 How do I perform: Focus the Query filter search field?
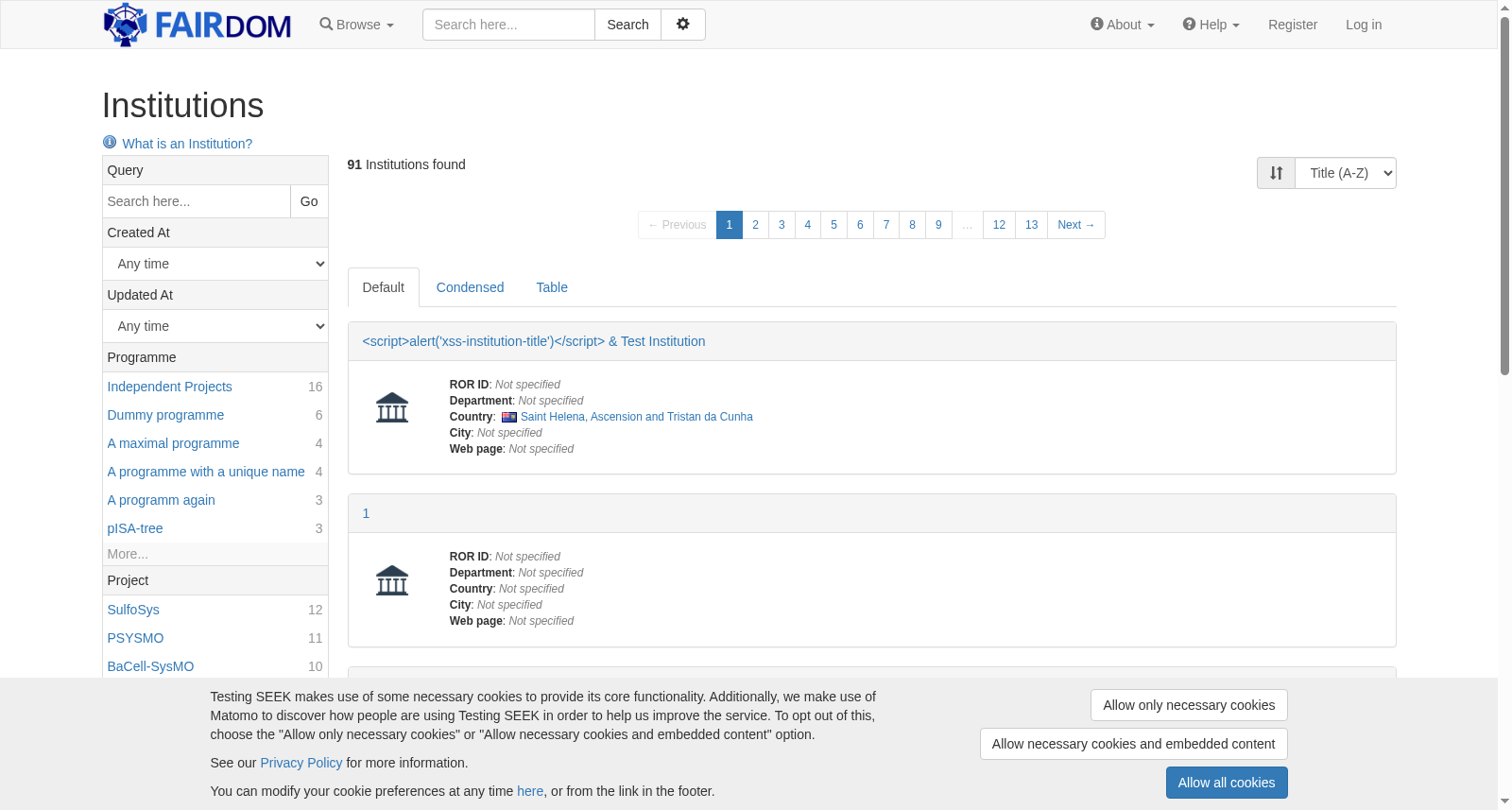click(x=197, y=201)
